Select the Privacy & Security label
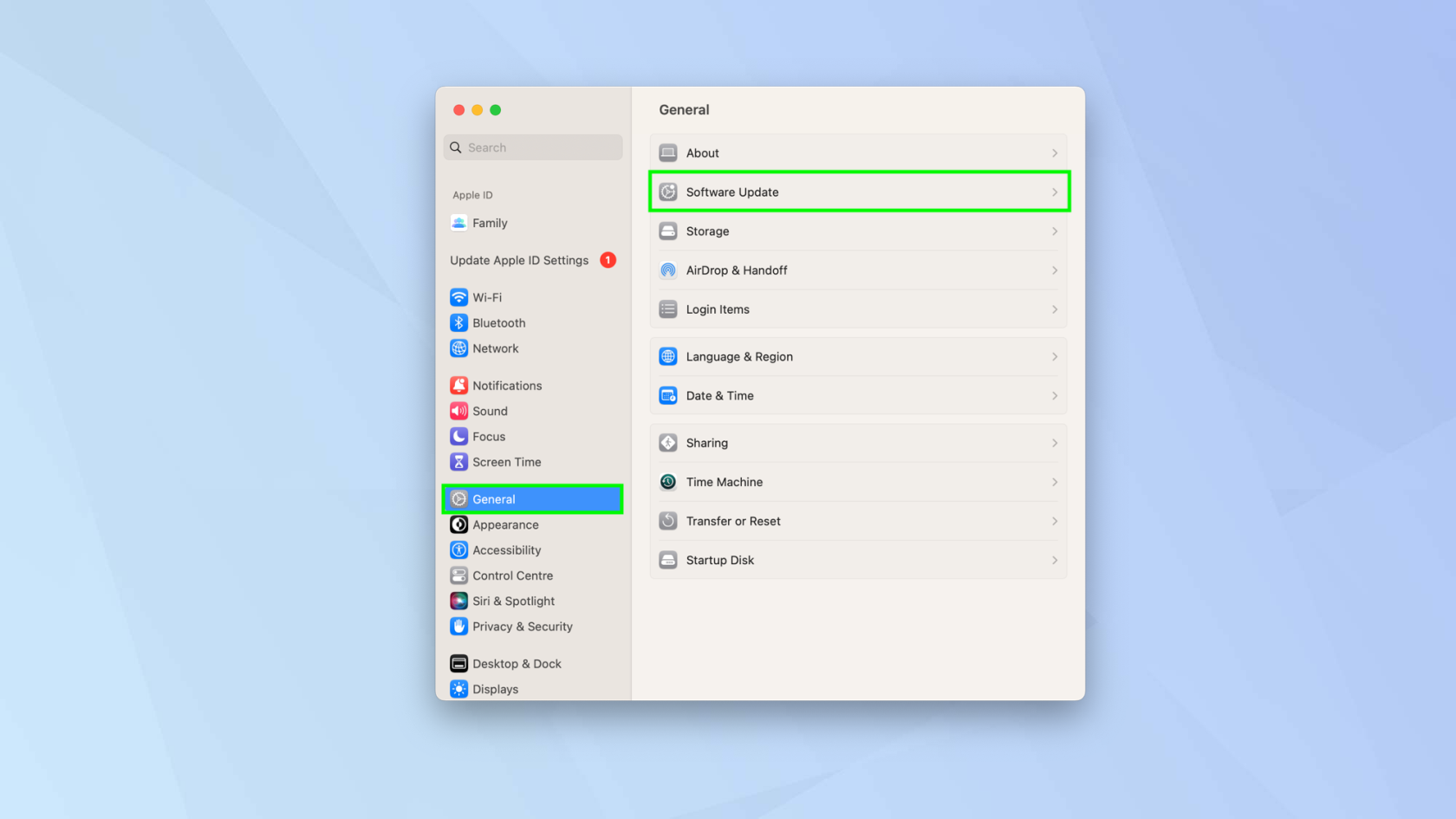This screenshot has height=819, width=1456. [x=523, y=627]
